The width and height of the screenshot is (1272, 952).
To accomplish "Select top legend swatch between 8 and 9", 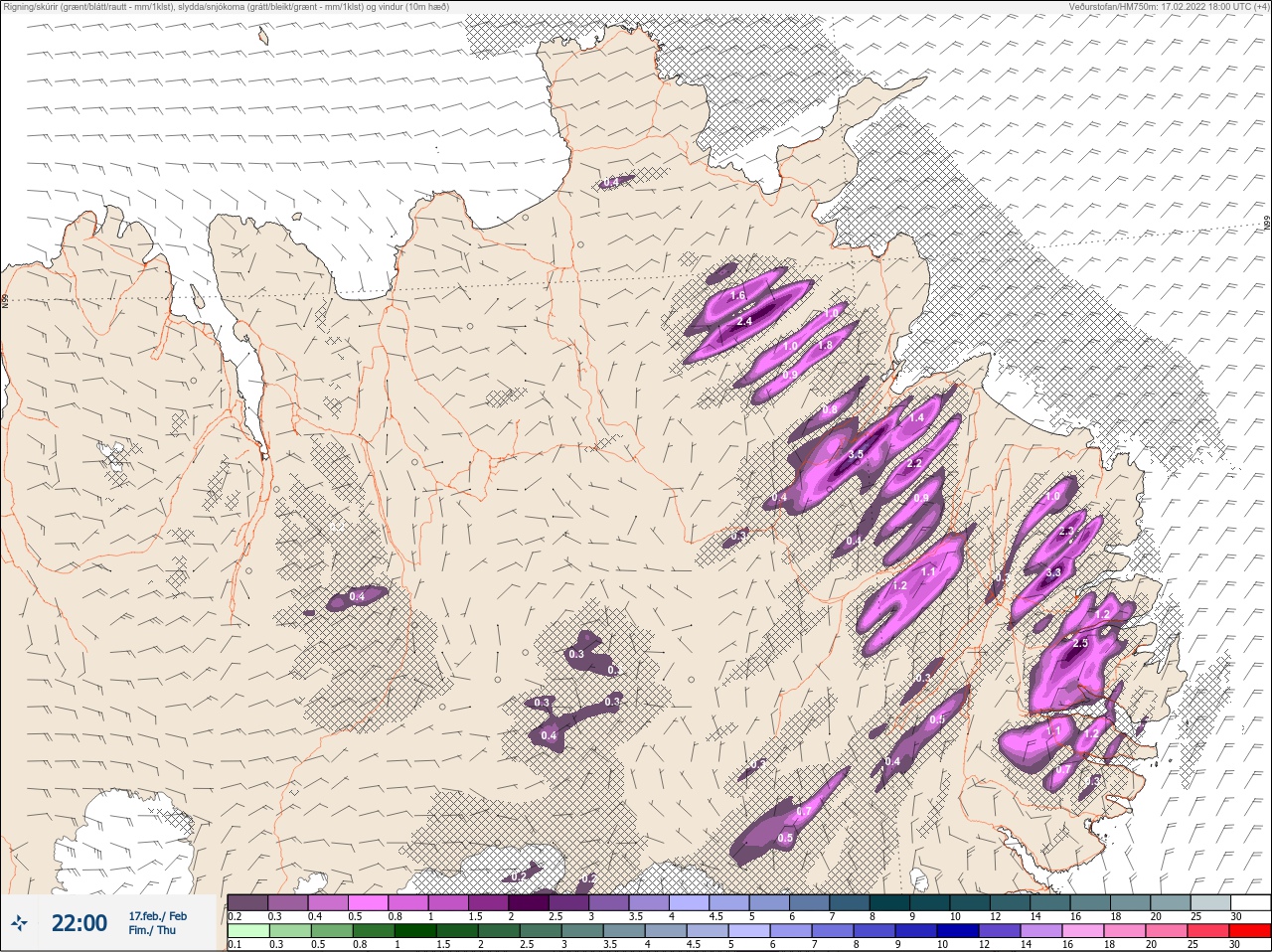I will pyautogui.click(x=891, y=902).
